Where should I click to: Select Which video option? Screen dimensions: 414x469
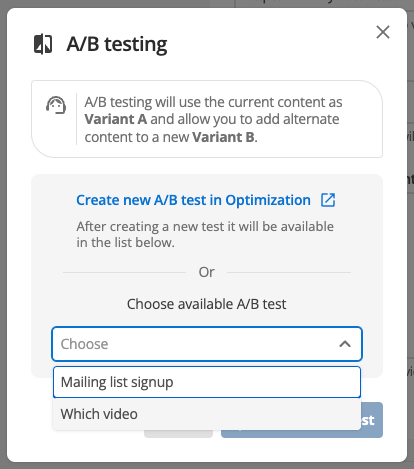coord(207,414)
